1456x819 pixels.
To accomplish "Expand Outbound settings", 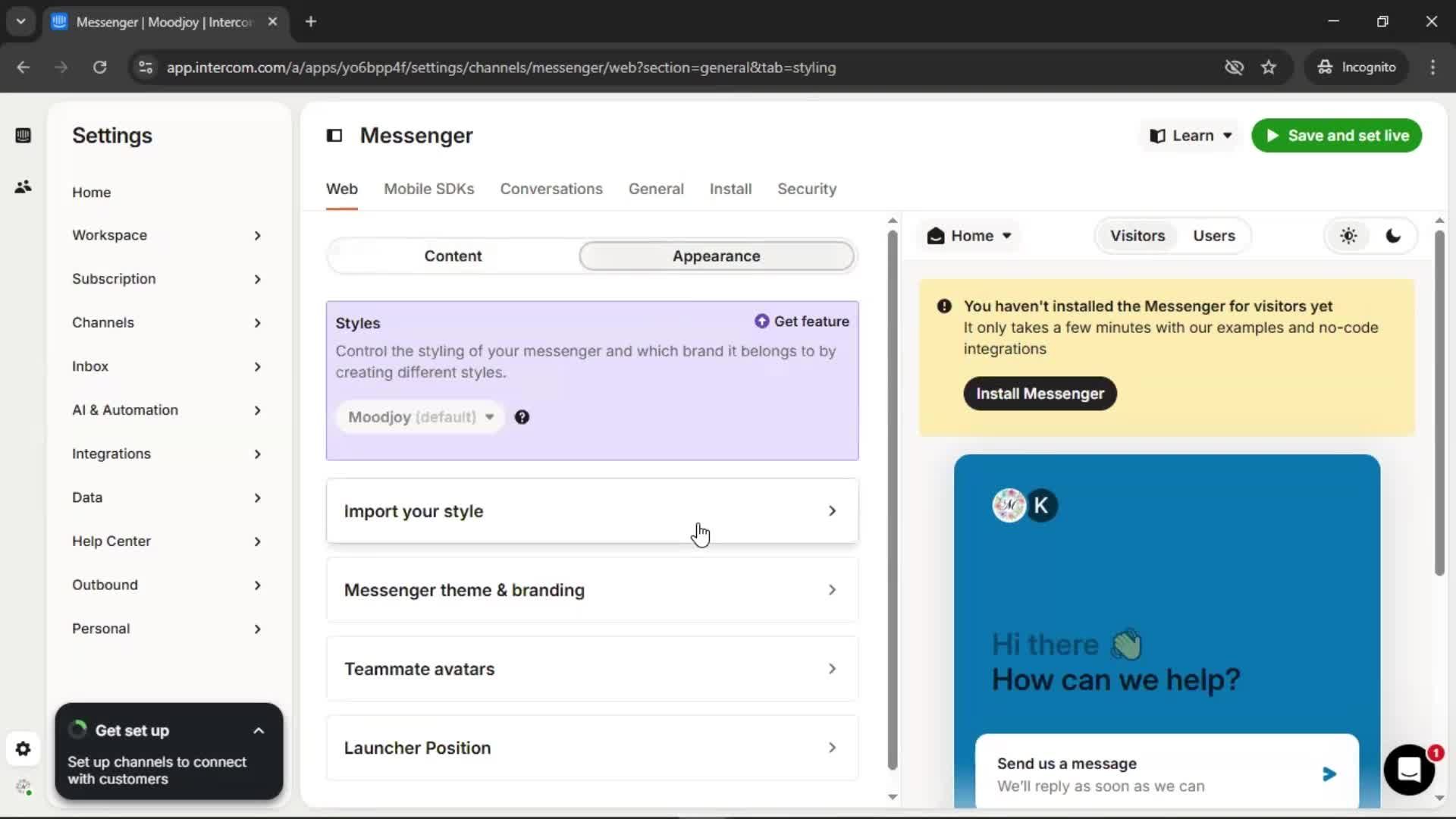I will 167,585.
